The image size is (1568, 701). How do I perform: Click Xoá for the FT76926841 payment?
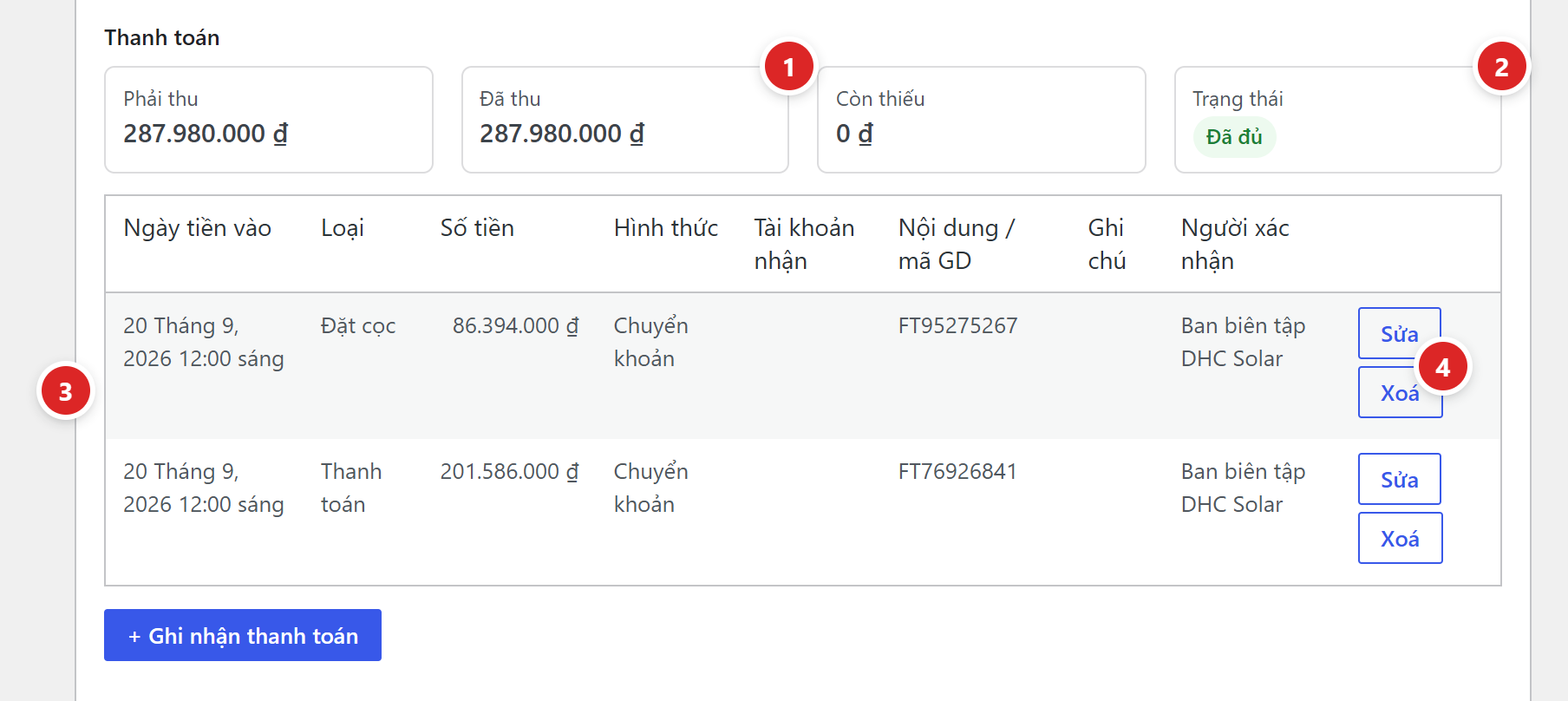tap(1400, 538)
